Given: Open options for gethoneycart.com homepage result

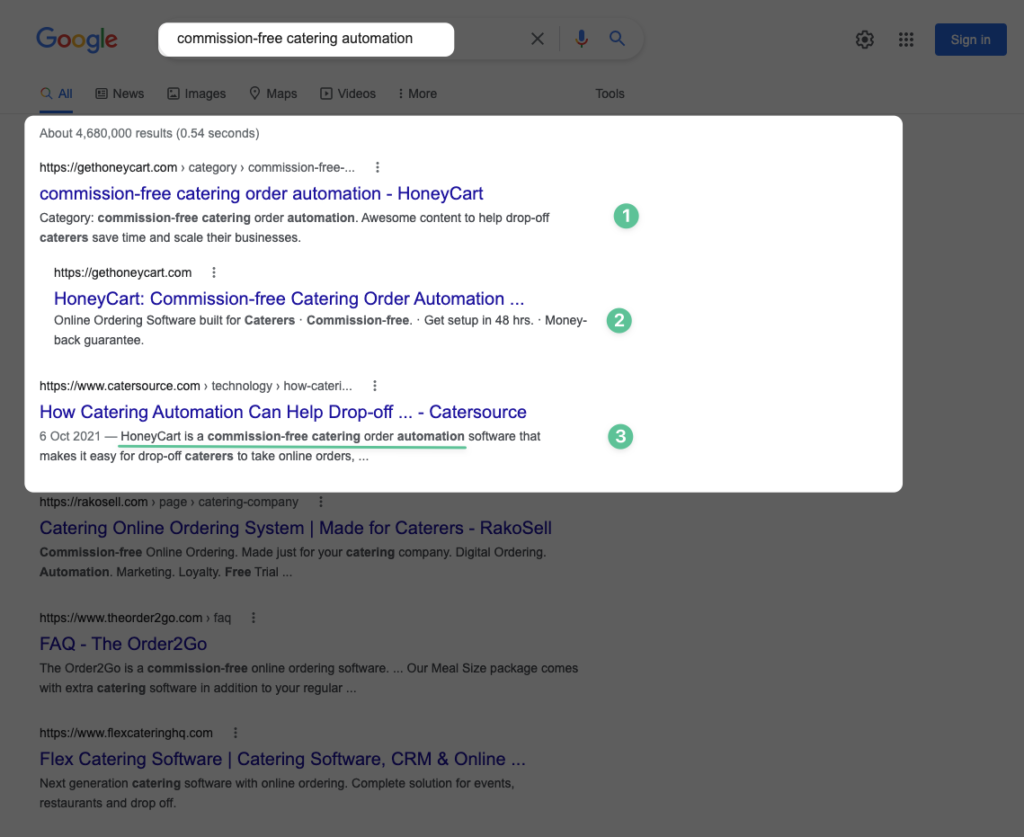Looking at the screenshot, I should click(x=214, y=272).
